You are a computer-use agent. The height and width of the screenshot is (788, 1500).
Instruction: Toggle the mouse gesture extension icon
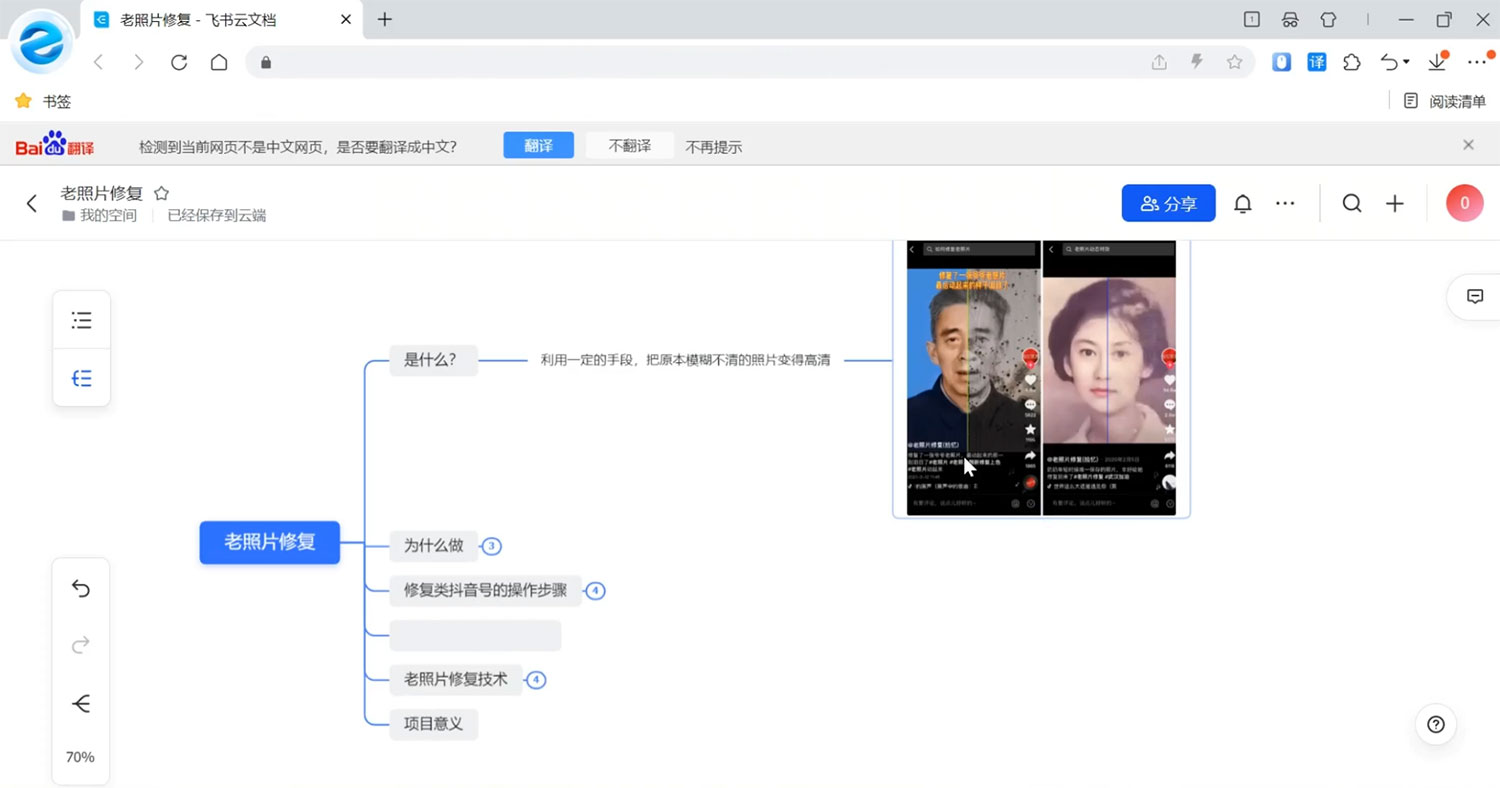coord(1281,62)
